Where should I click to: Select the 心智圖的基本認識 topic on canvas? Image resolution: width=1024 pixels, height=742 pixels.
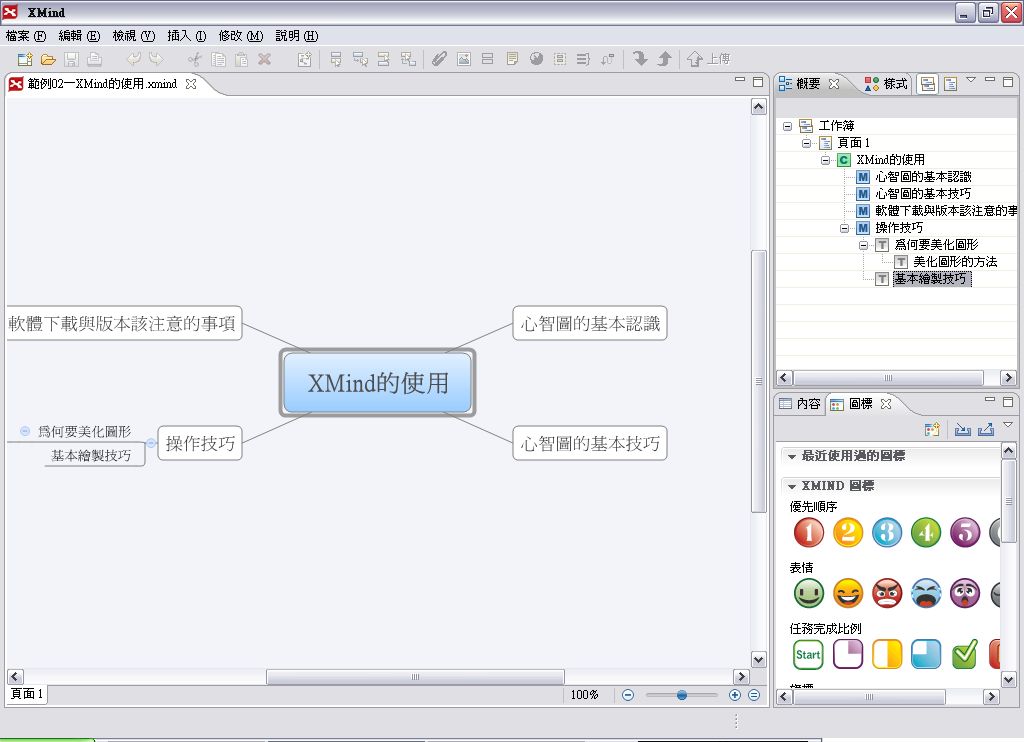pyautogui.click(x=590, y=323)
